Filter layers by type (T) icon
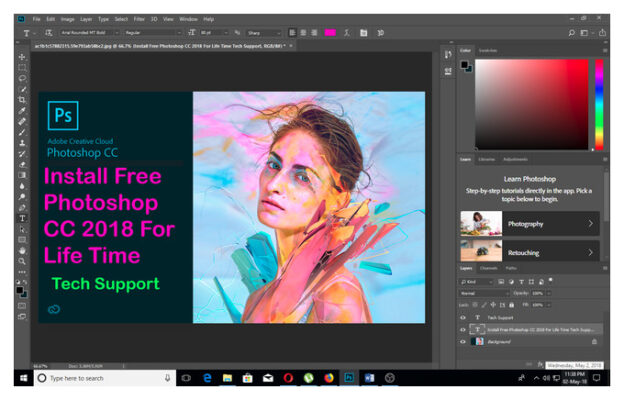Image resolution: width=624 pixels, height=400 pixels. pos(521,282)
